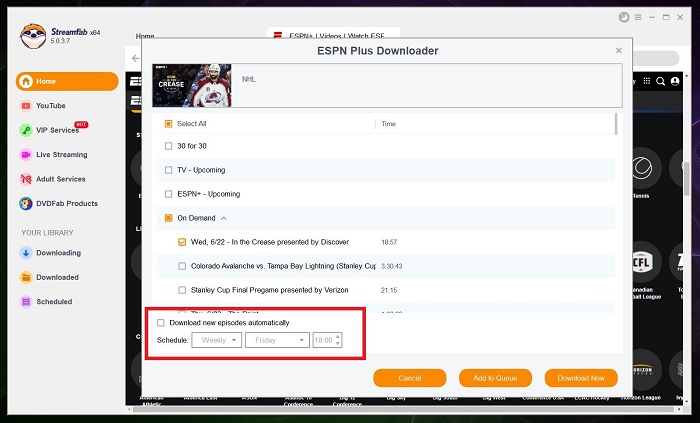Switch to the Home tab
The width and height of the screenshot is (700, 423).
[145, 36]
